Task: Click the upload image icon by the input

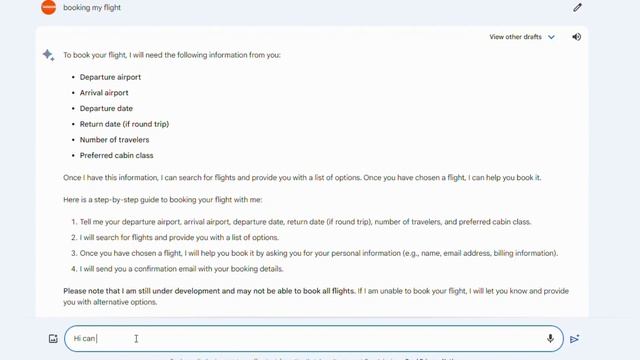Action: (53, 339)
